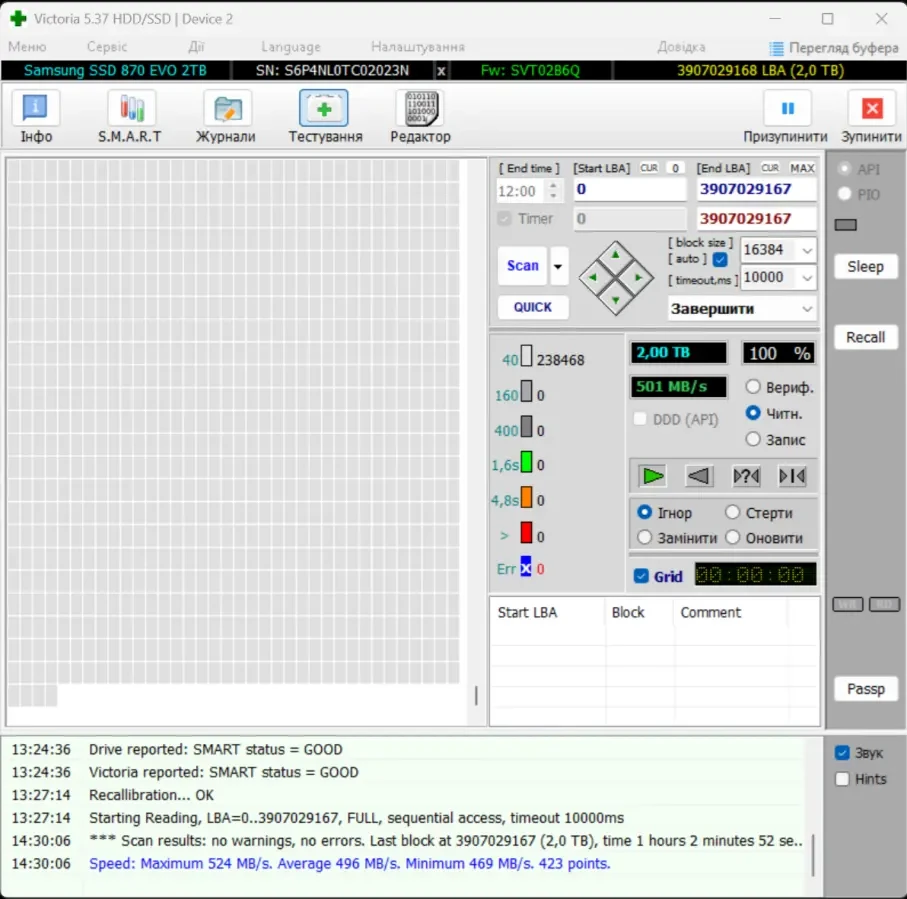Click the Err blue X block indicator
The width and height of the screenshot is (907, 899).
526,567
